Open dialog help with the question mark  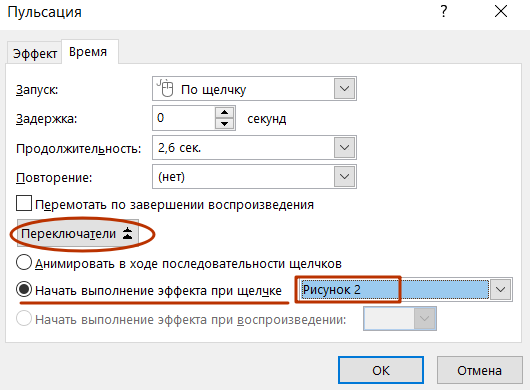pos(444,11)
